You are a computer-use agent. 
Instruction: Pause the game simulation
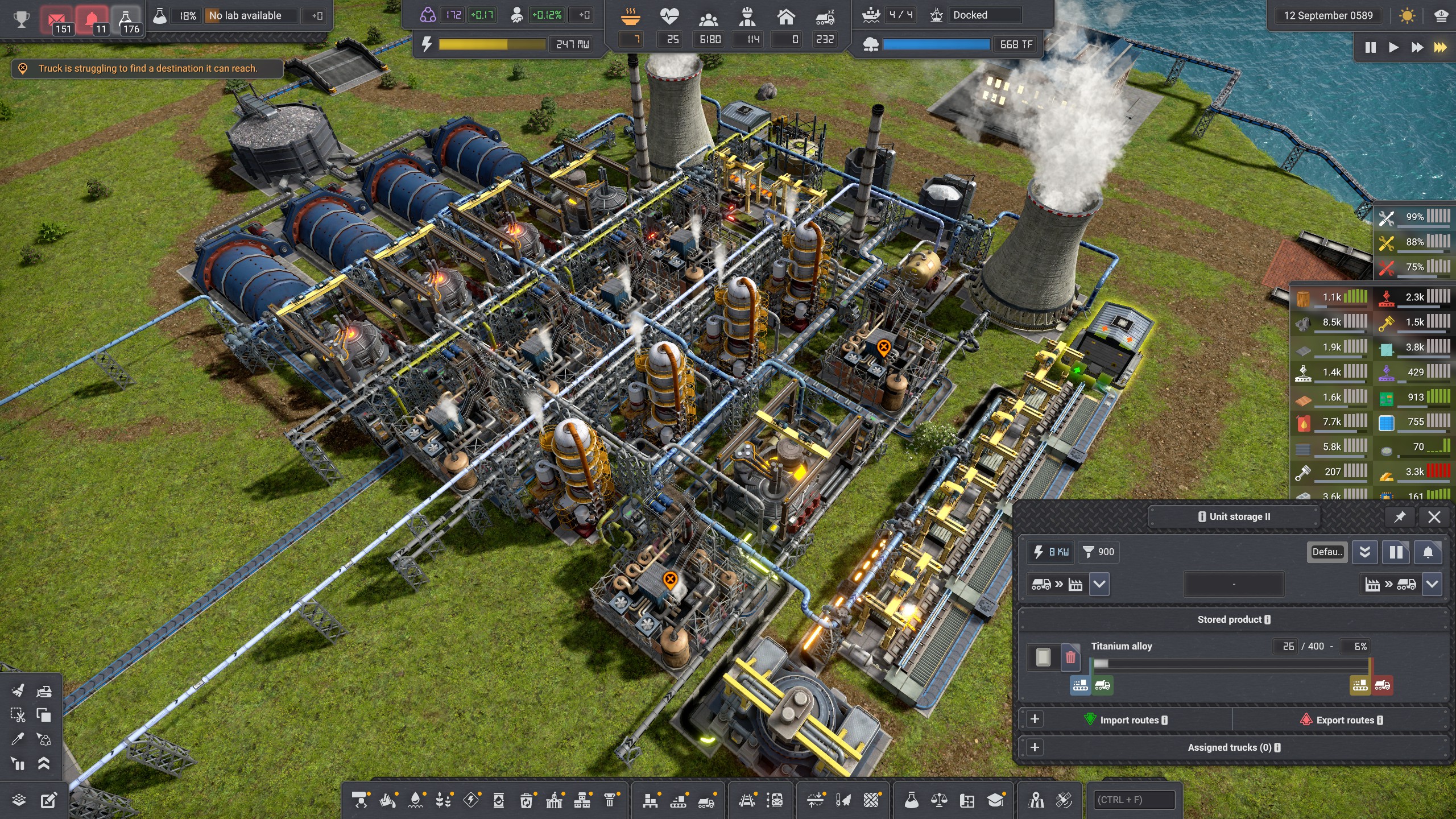pos(1371,47)
